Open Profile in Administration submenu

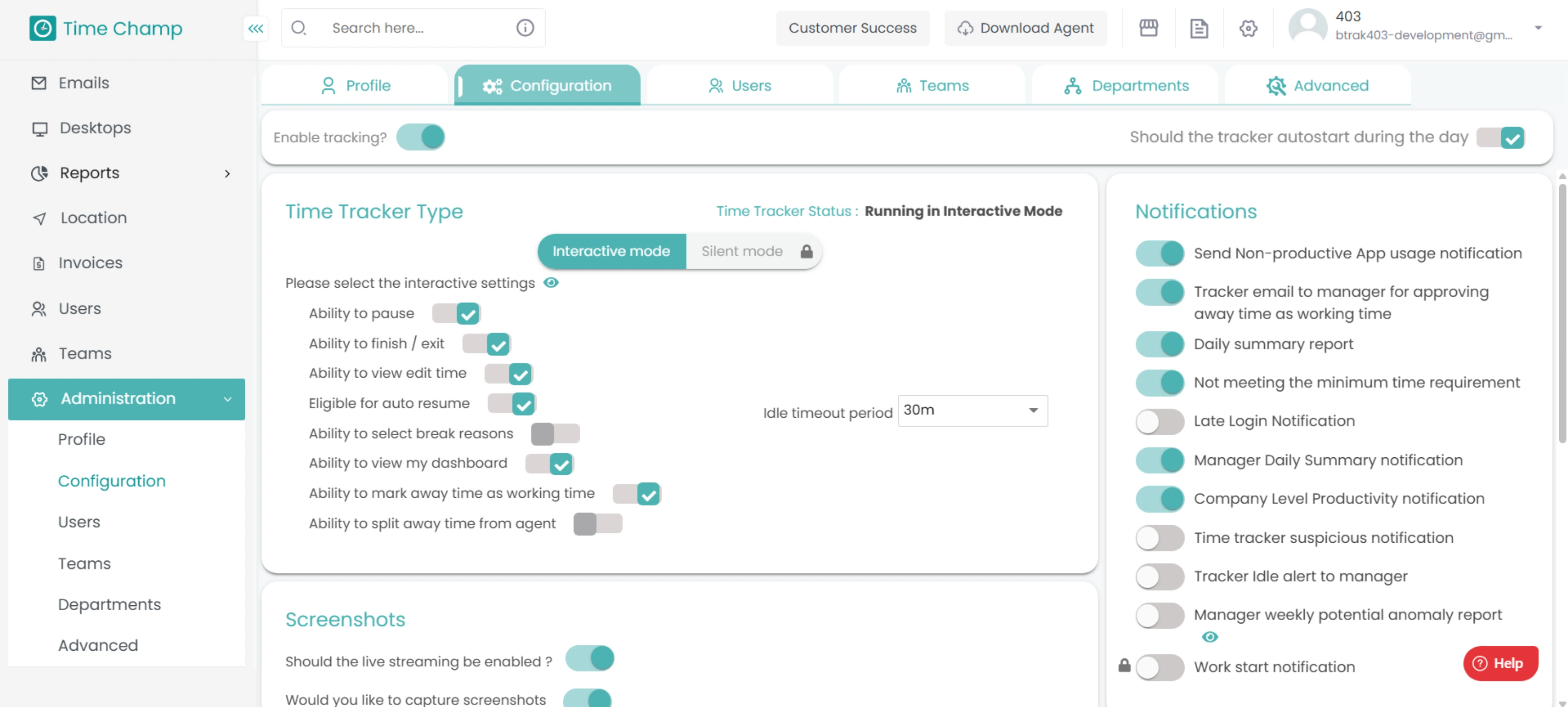click(x=82, y=439)
